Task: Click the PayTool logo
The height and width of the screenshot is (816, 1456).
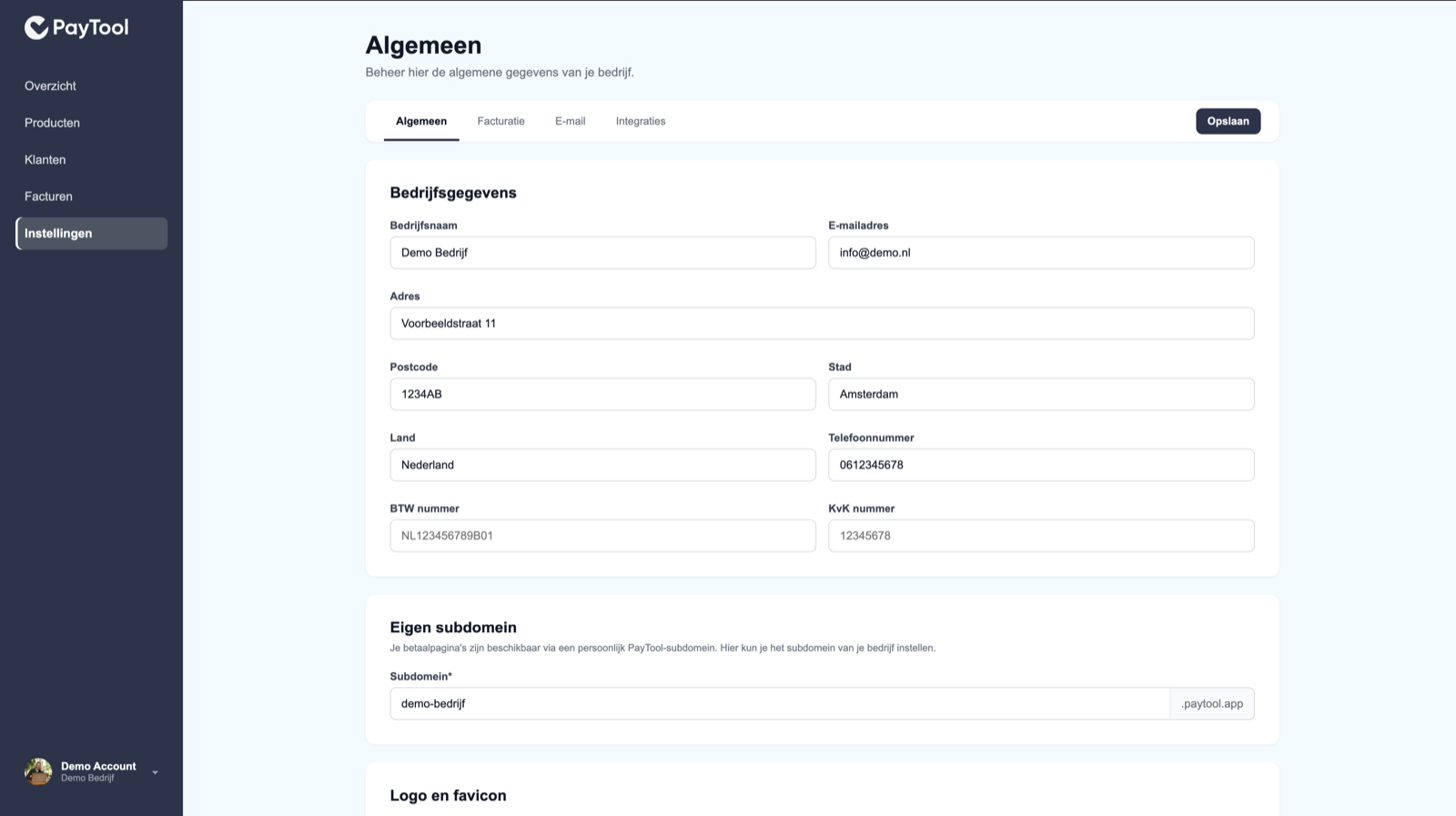Action: pyautogui.click(x=76, y=28)
